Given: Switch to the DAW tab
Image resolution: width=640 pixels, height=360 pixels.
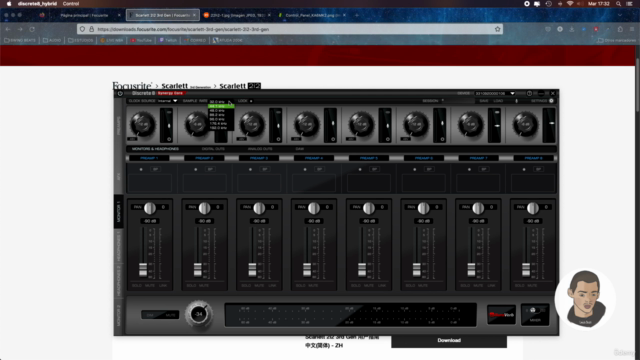Looking at the screenshot, I should click(x=300, y=149).
